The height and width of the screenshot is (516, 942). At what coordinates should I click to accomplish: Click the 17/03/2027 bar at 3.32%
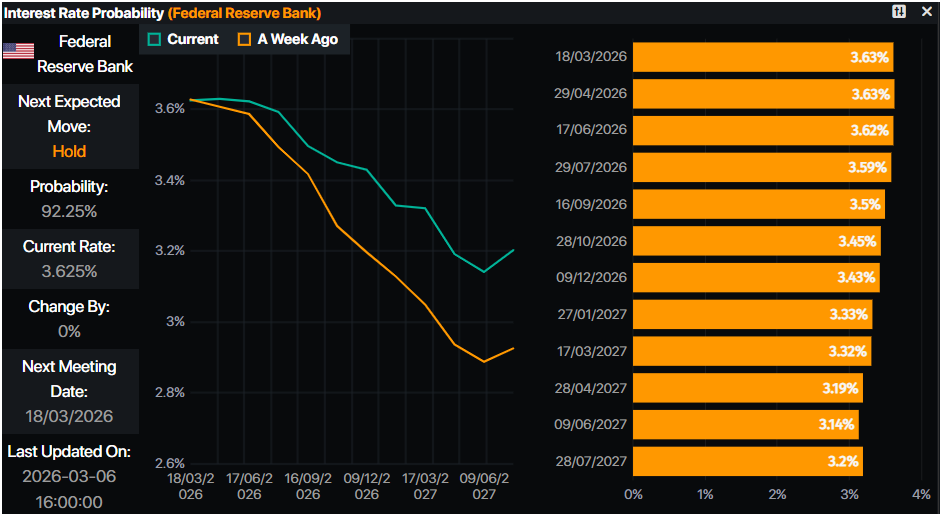pyautogui.click(x=751, y=351)
